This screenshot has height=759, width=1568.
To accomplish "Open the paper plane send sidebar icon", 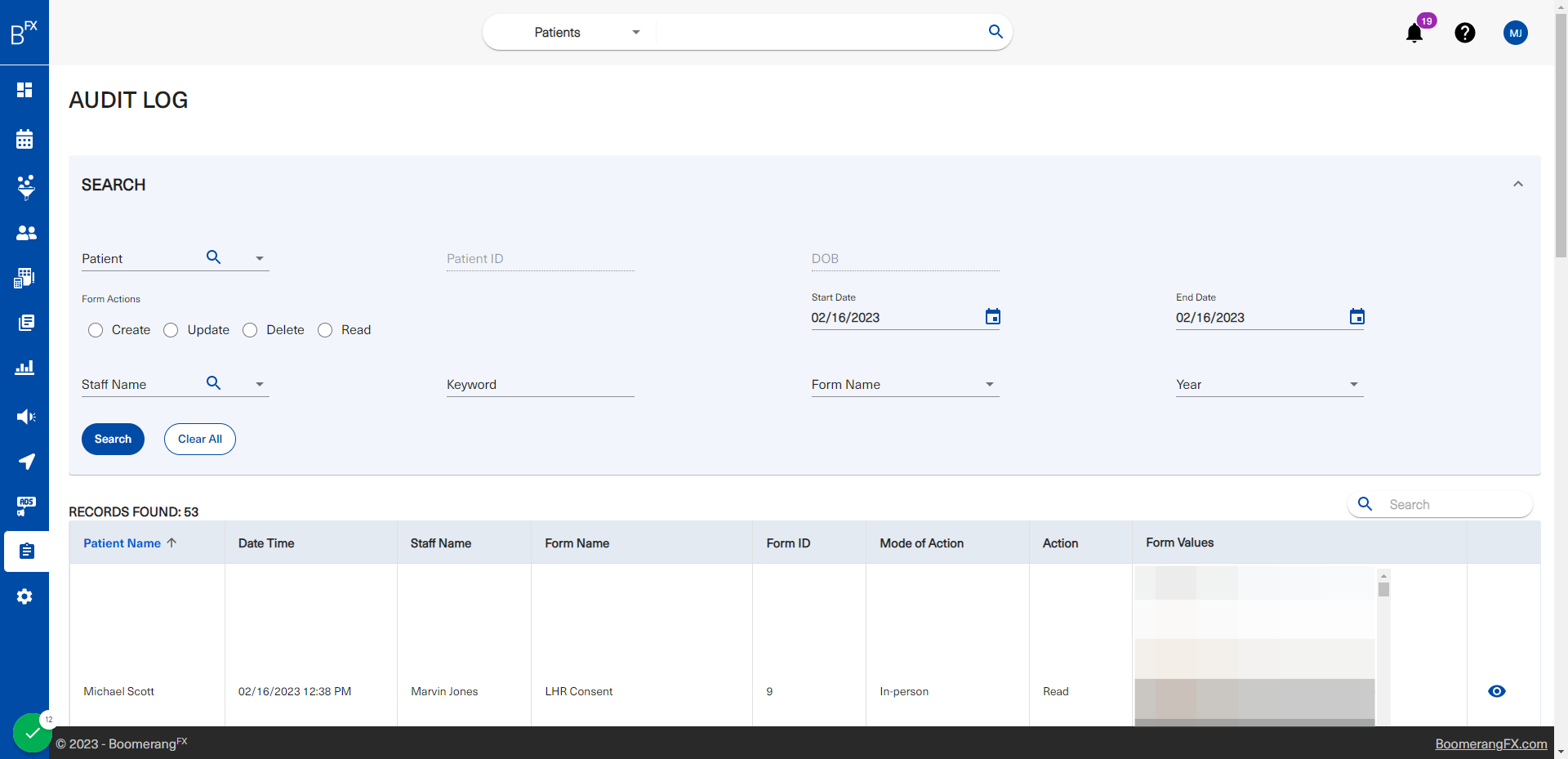I will [x=26, y=462].
